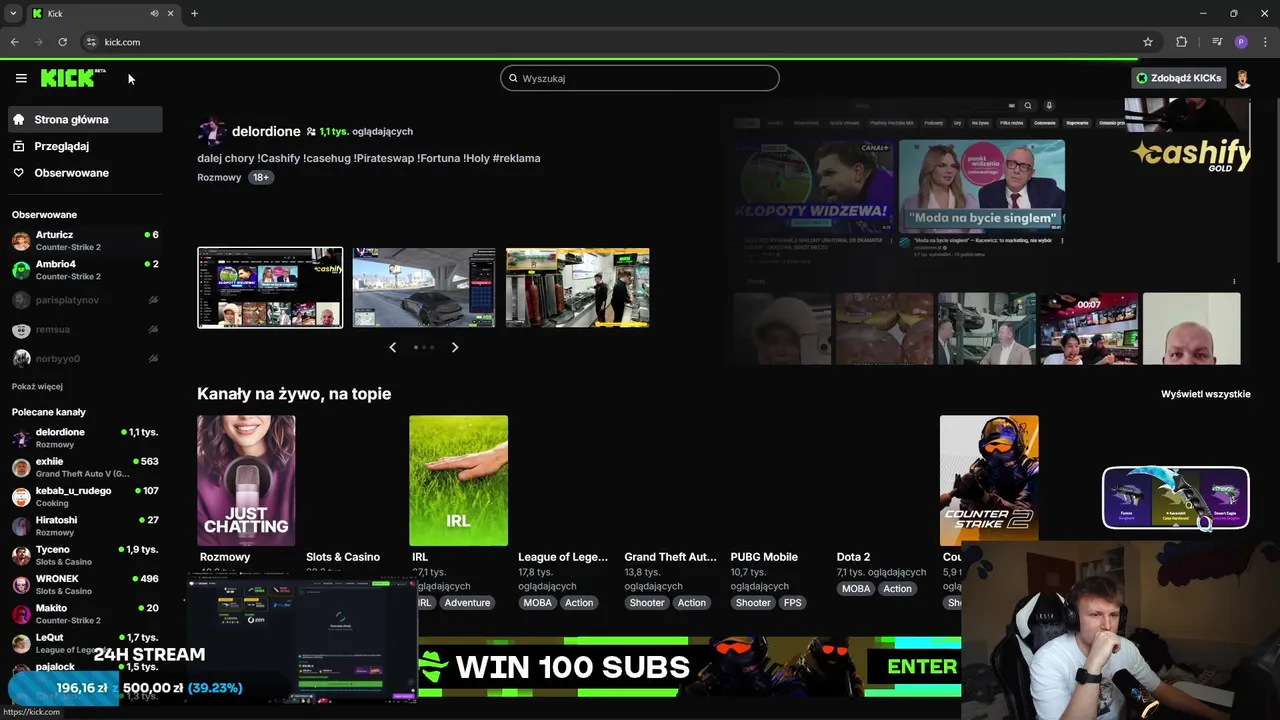Open Przeglądaj in the sidebar
This screenshot has width=1280, height=720.
[85, 146]
